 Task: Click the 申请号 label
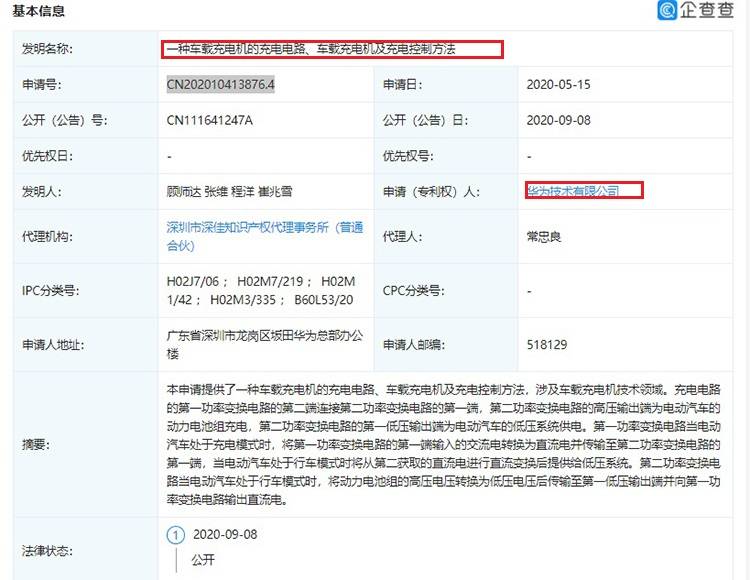42,85
